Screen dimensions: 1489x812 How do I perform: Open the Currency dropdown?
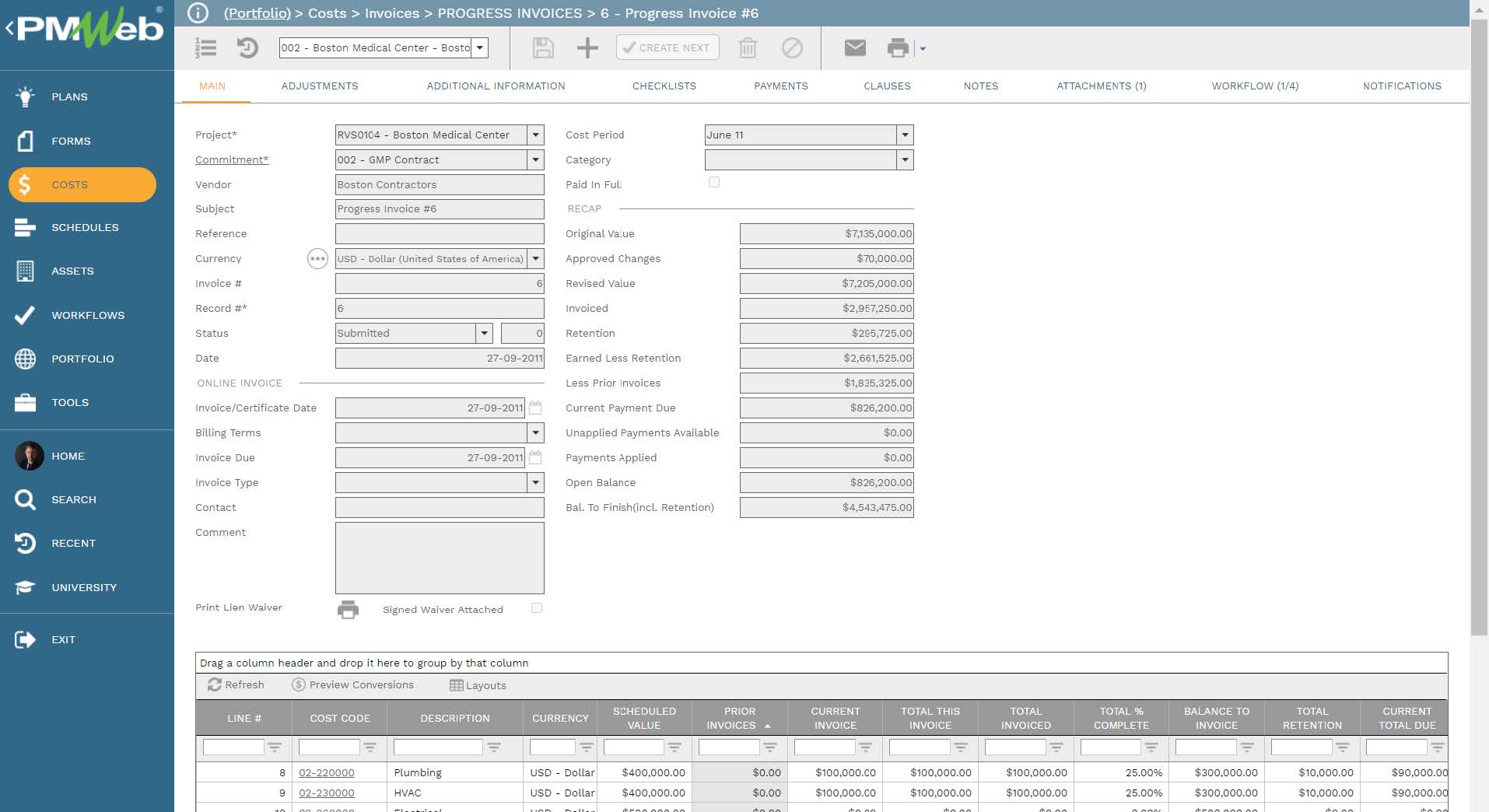coord(535,258)
